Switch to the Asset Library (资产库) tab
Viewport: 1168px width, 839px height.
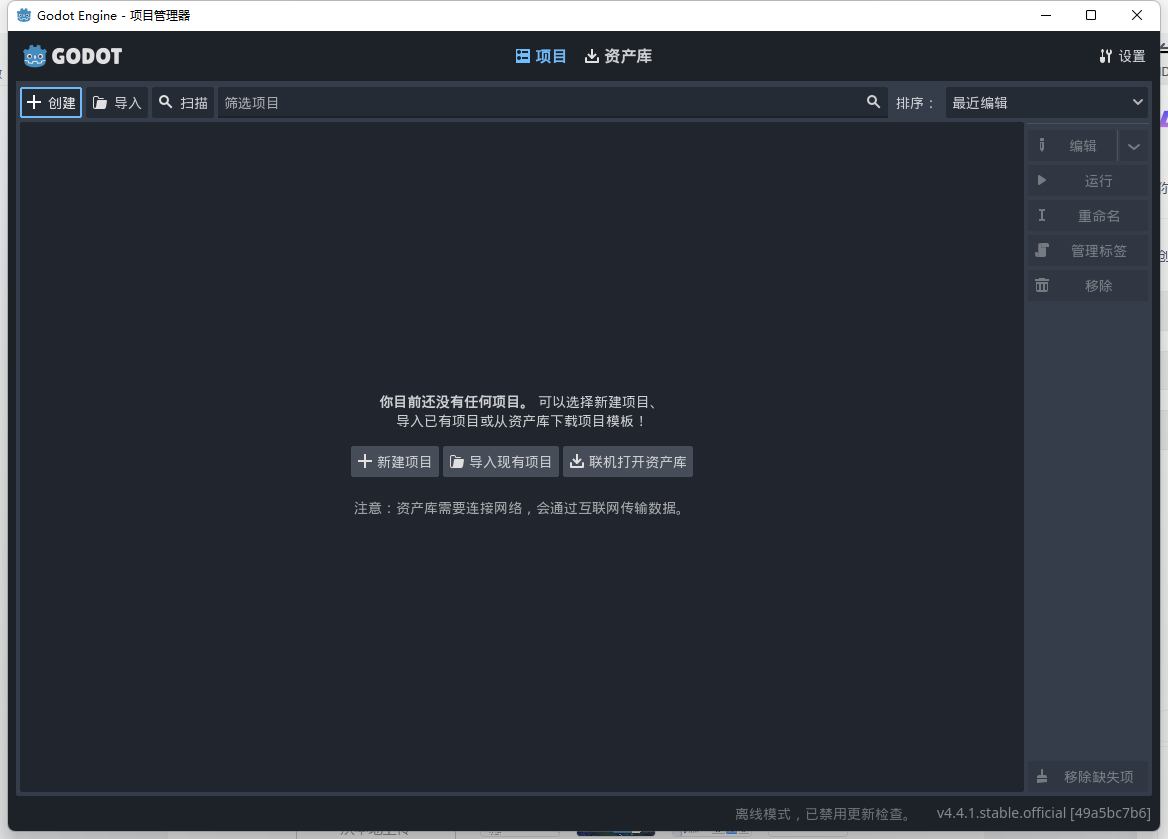click(x=618, y=56)
